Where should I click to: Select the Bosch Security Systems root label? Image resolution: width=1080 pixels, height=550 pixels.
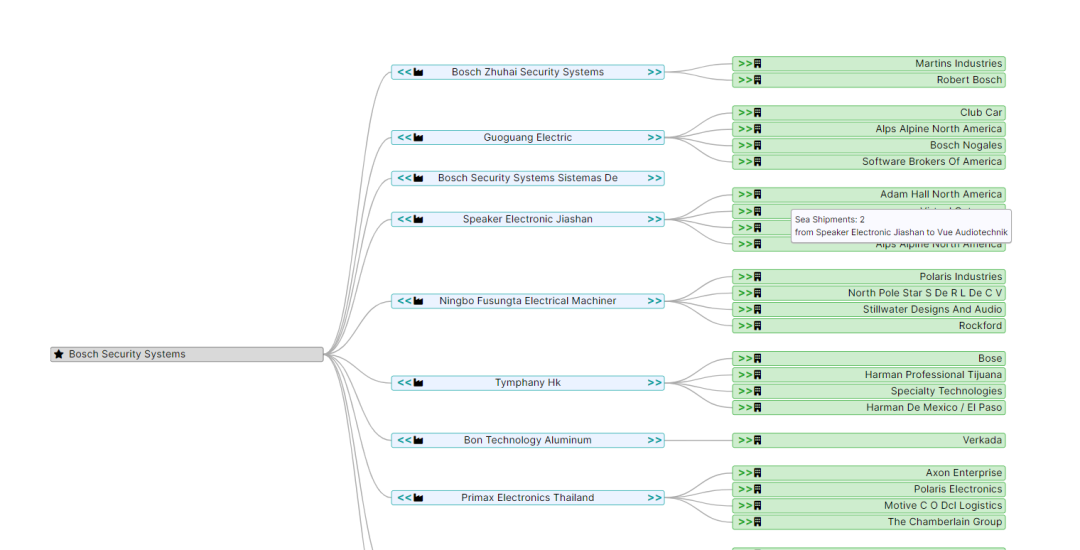127,355
